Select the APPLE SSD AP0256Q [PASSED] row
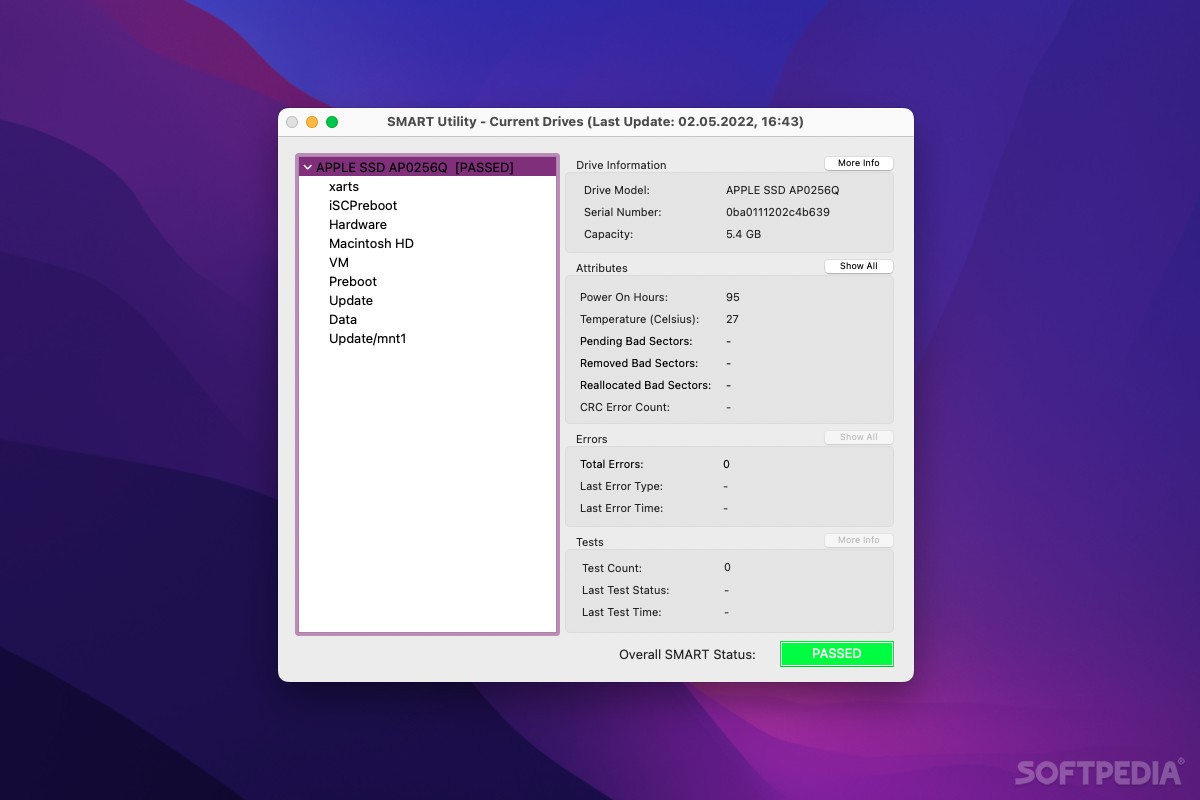The height and width of the screenshot is (800, 1200). coord(427,167)
